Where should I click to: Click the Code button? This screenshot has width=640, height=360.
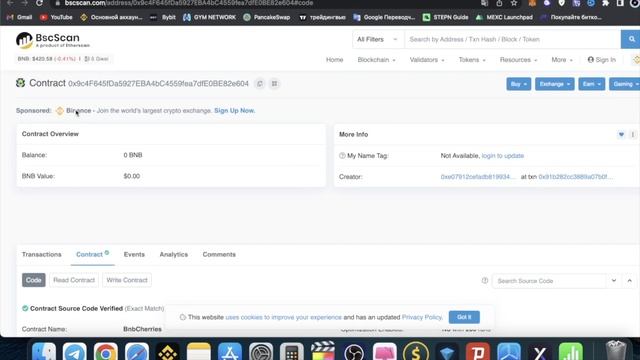(x=33, y=280)
